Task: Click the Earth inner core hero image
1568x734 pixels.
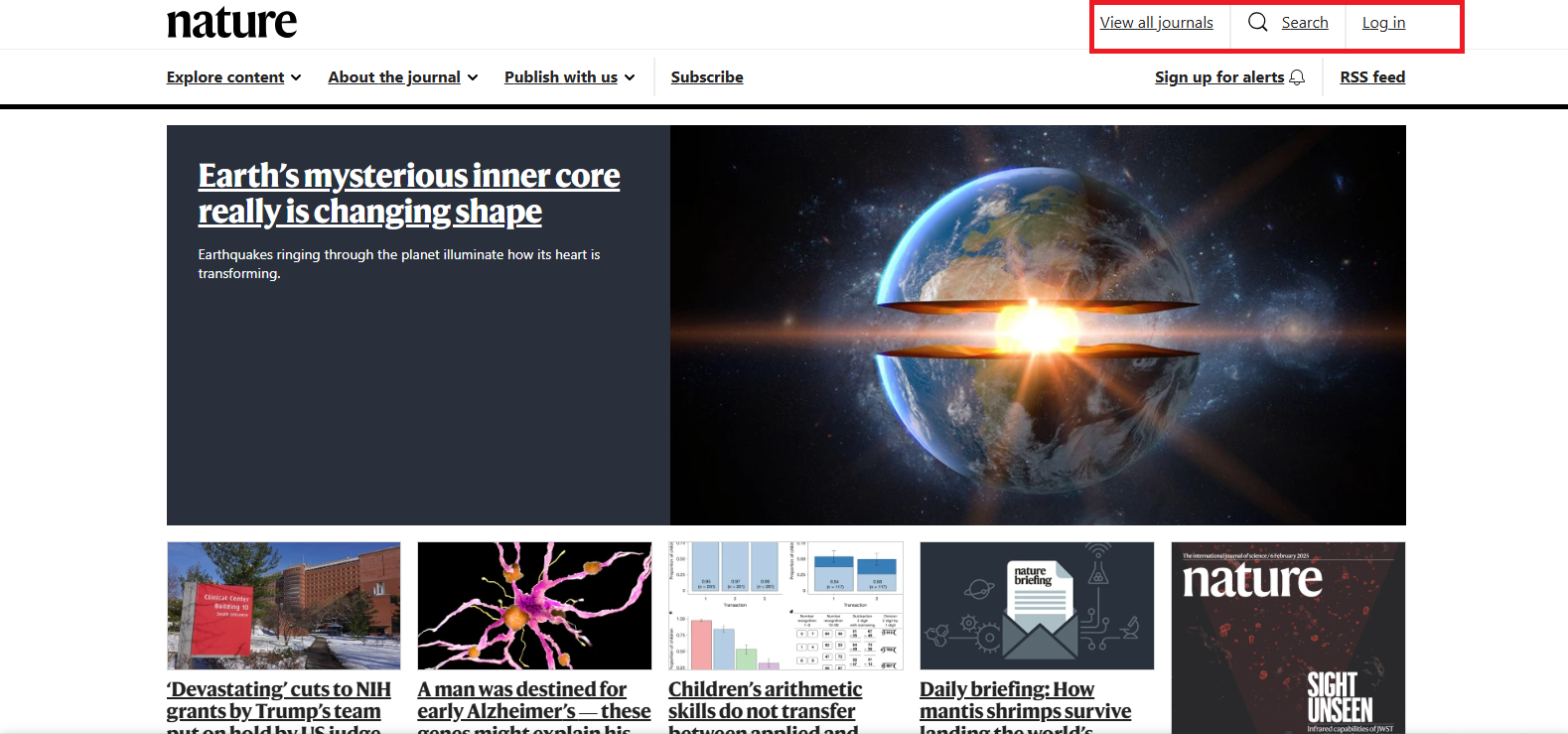Action: click(1037, 325)
